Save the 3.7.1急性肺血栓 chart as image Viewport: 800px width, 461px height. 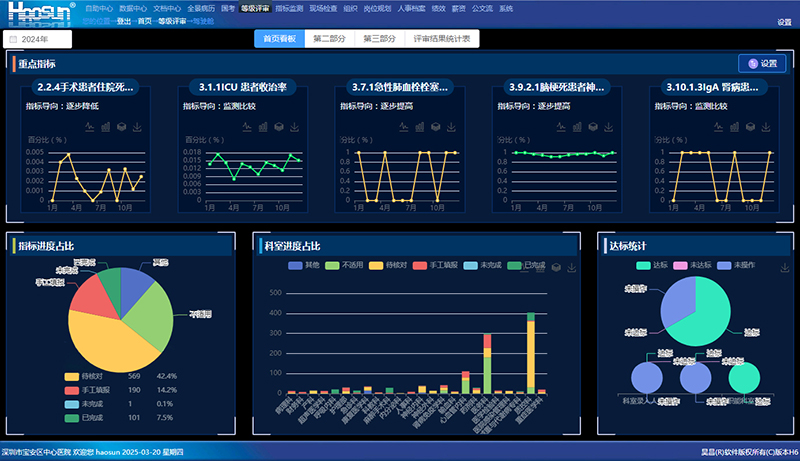[x=452, y=128]
